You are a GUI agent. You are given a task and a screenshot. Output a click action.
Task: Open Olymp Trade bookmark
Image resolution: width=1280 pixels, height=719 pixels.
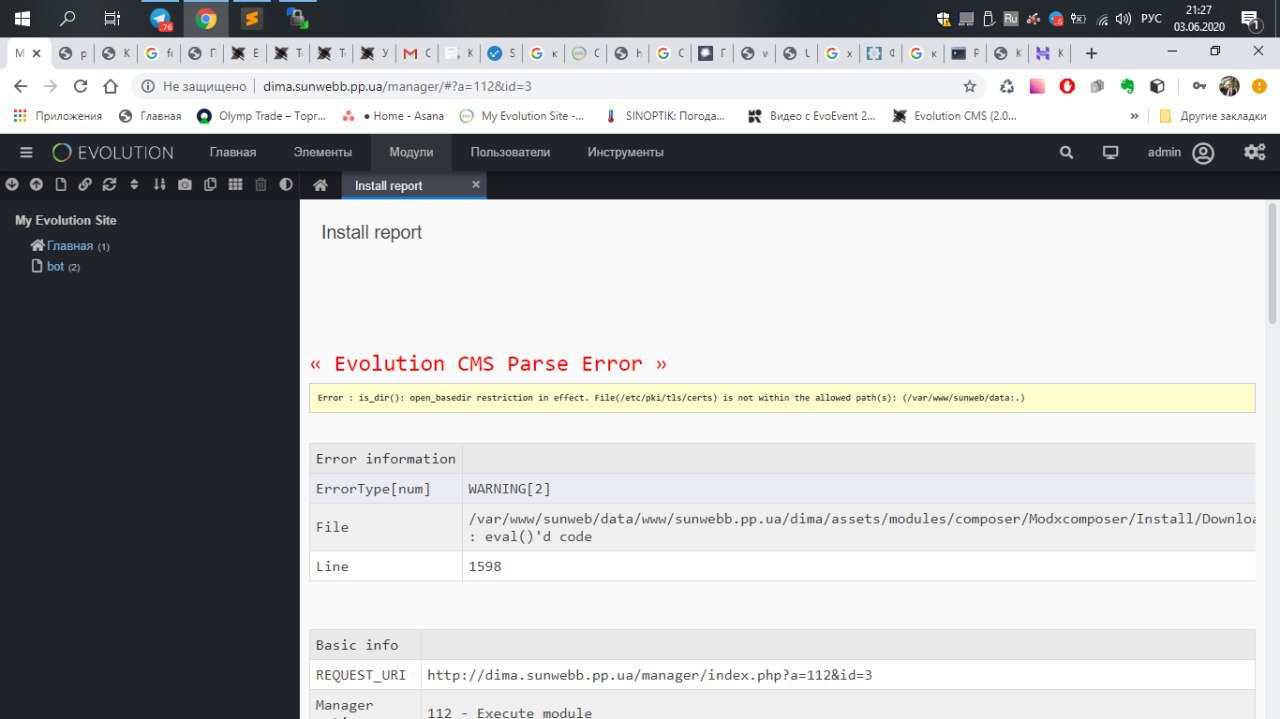click(x=262, y=116)
